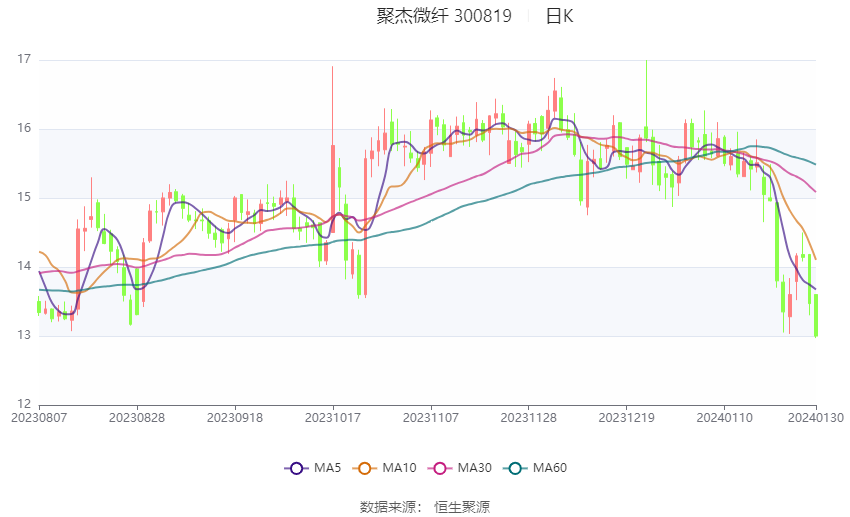Click the x-axis date label 20231107
This screenshot has height=517, width=850.
click(431, 418)
